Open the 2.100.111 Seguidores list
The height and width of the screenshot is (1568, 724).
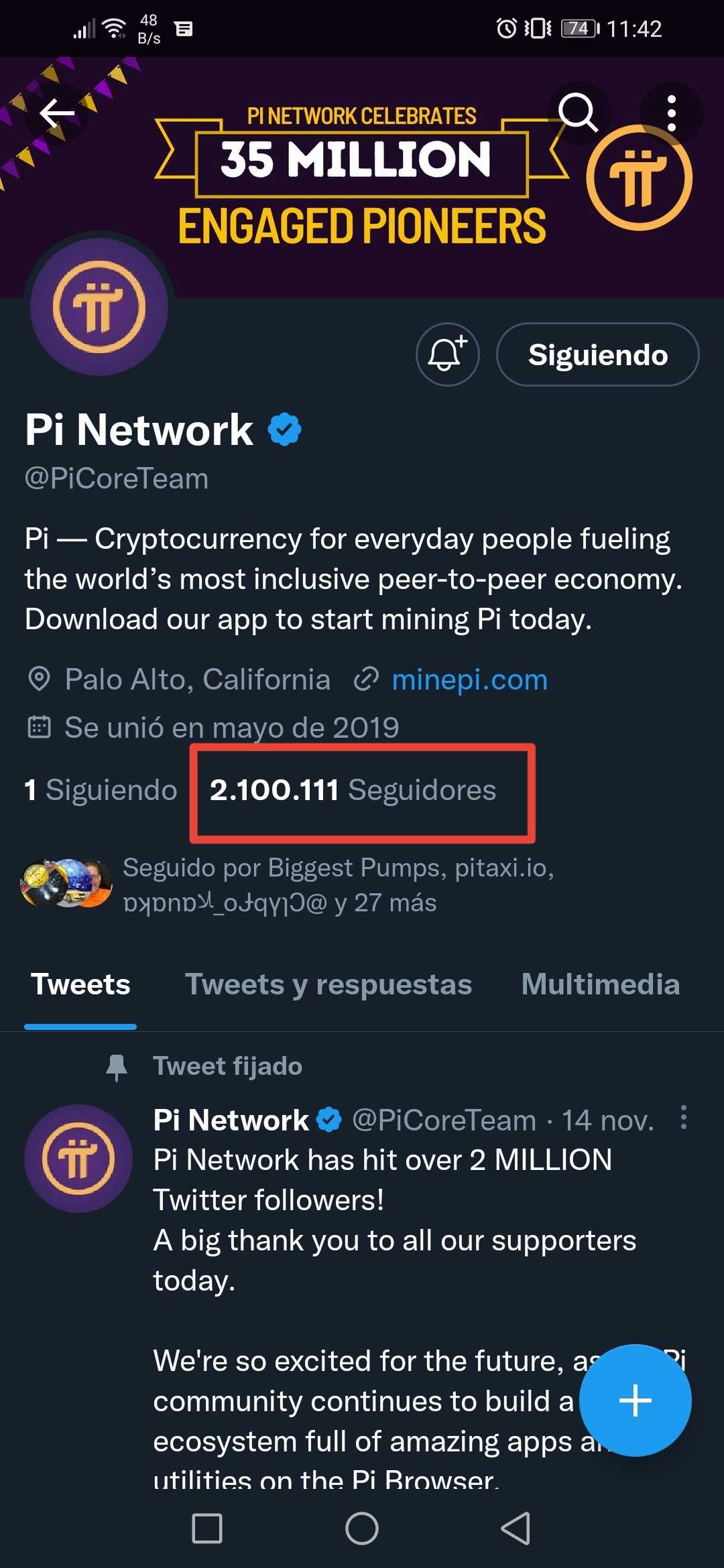(x=353, y=790)
